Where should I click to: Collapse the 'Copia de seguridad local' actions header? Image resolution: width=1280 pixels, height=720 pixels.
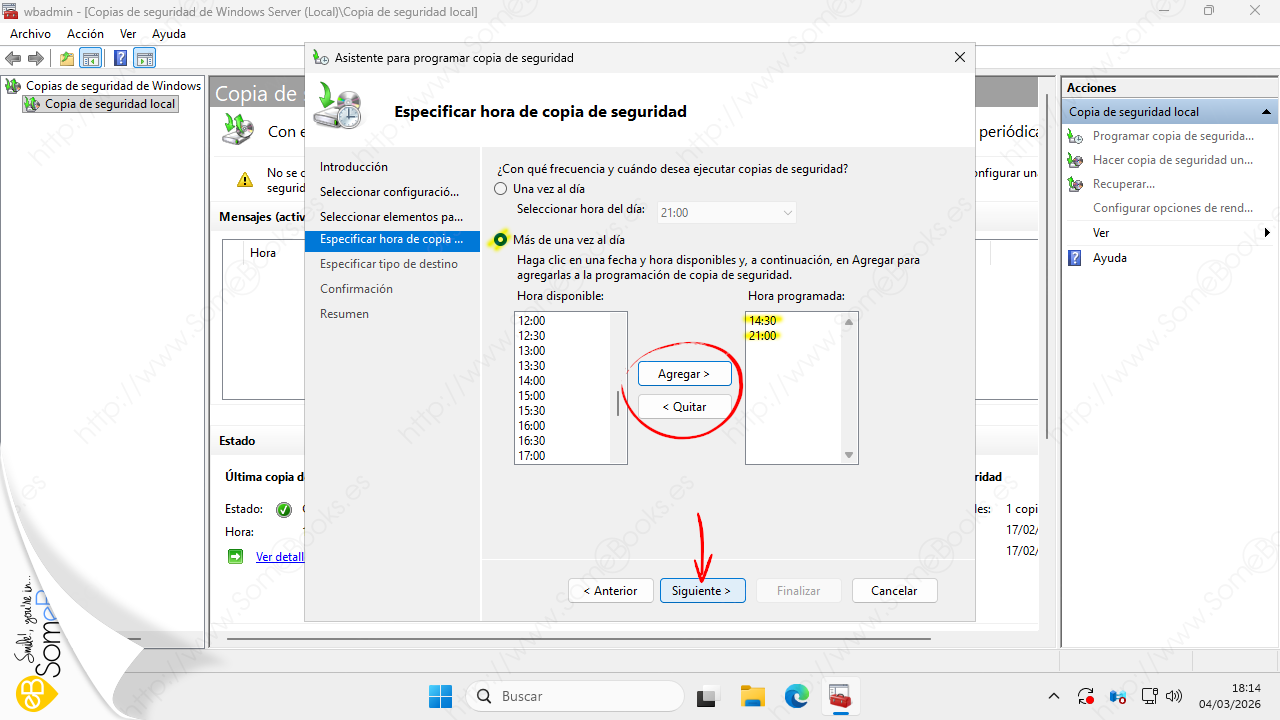click(x=1266, y=112)
